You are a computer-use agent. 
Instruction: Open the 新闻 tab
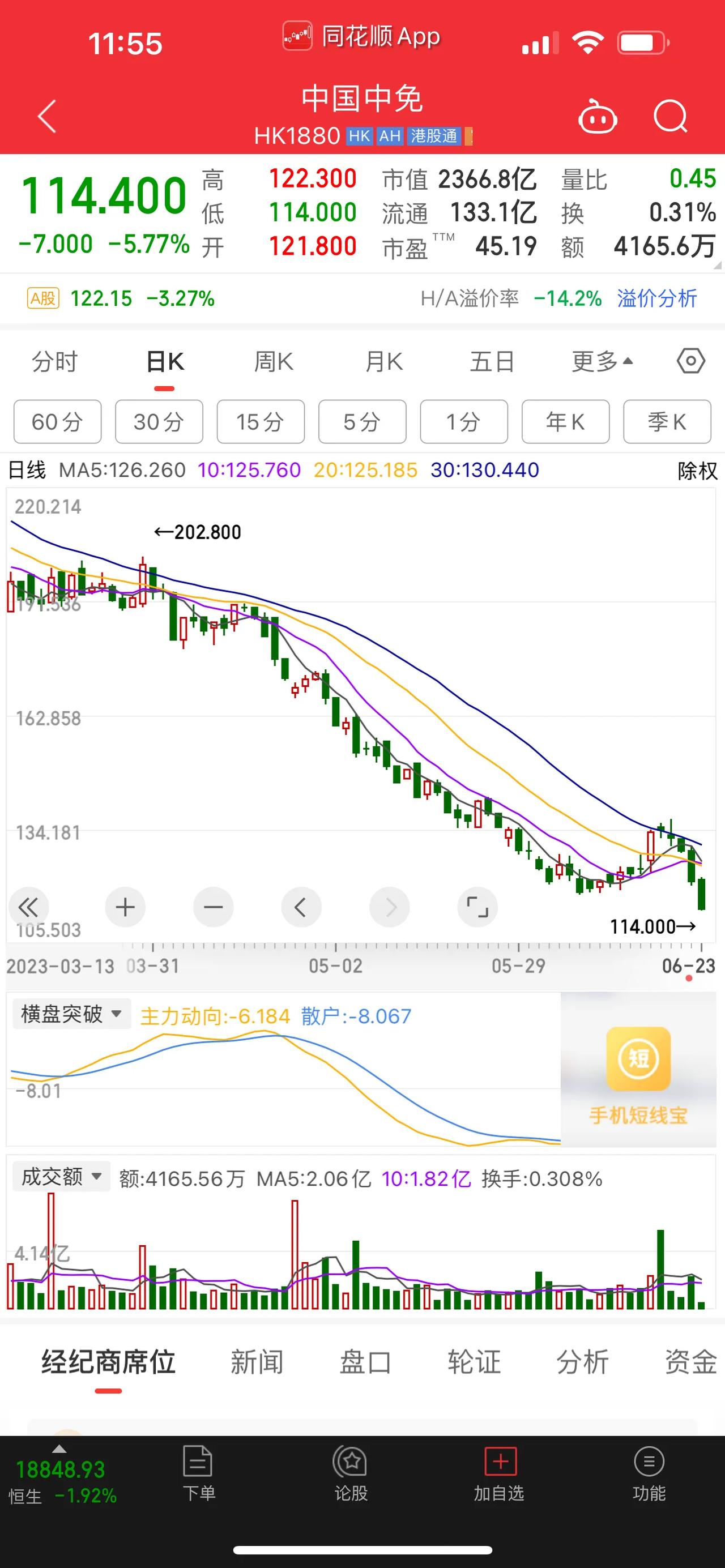click(x=257, y=1362)
